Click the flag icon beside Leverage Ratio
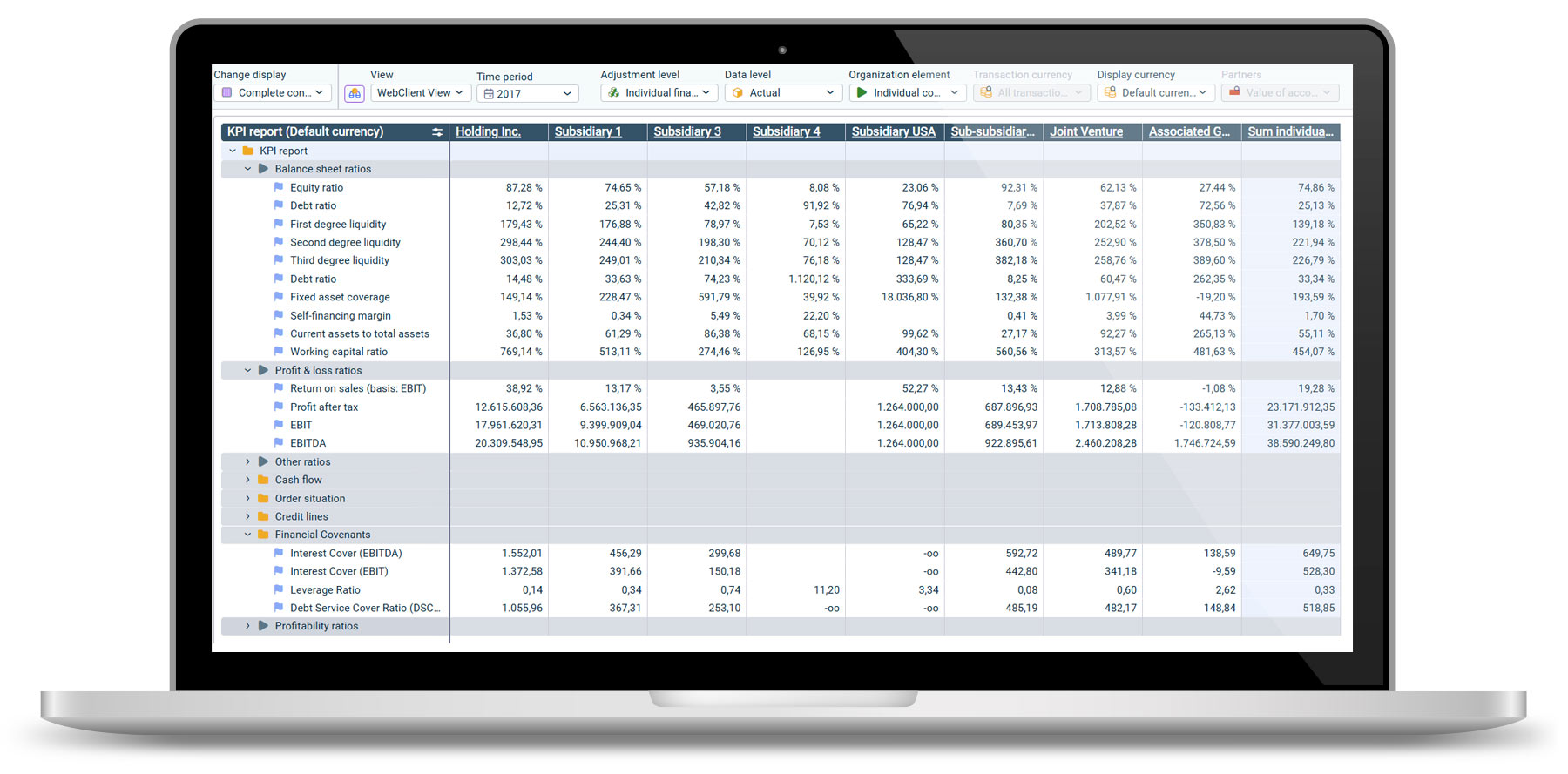 coord(279,589)
